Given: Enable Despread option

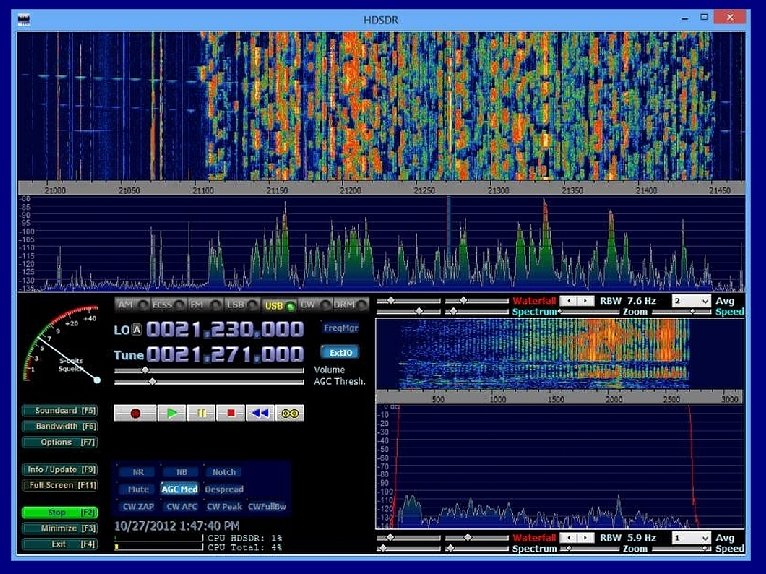Looking at the screenshot, I should (x=224, y=489).
